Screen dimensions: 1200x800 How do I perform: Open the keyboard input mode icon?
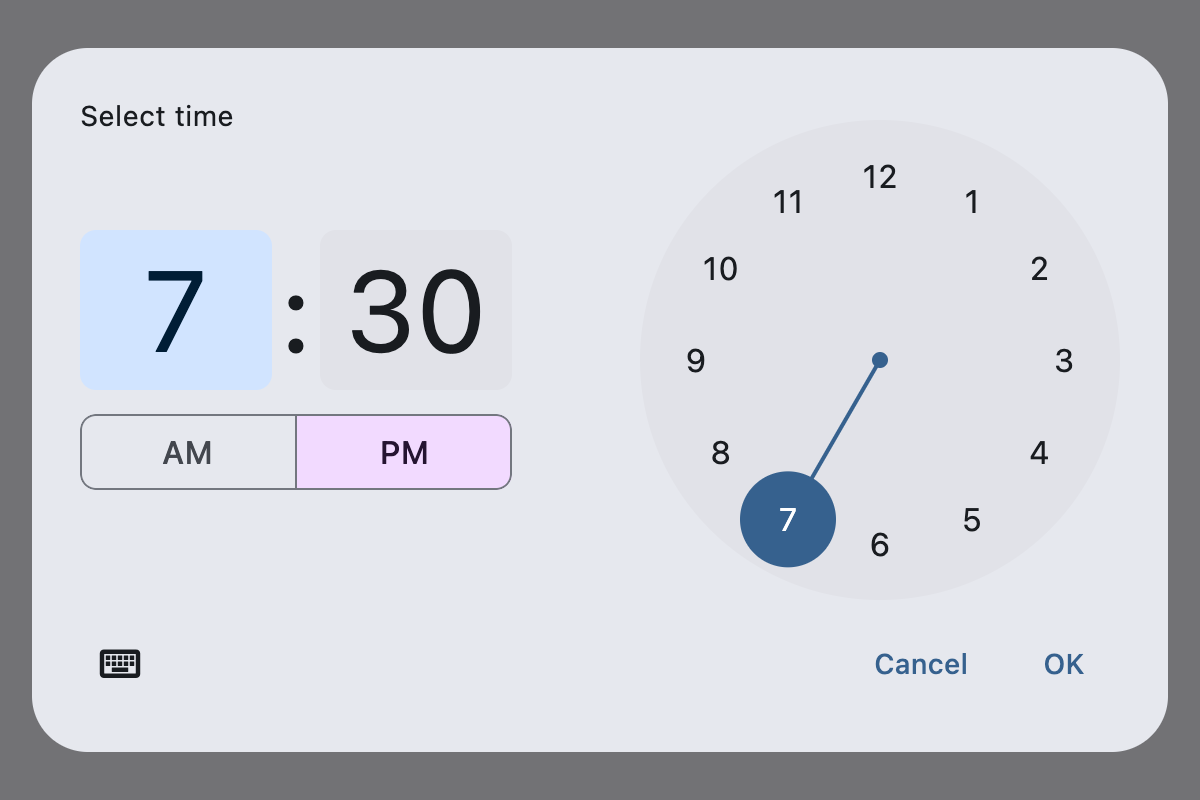[120, 663]
